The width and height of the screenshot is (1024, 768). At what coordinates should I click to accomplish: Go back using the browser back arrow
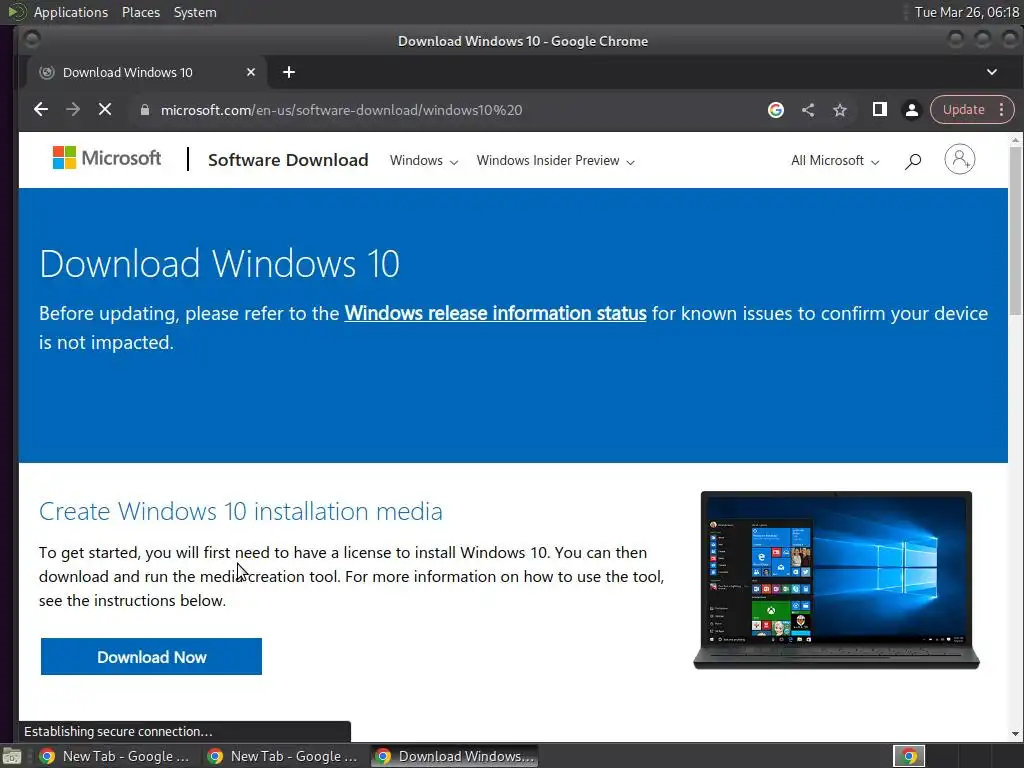pyautogui.click(x=40, y=110)
